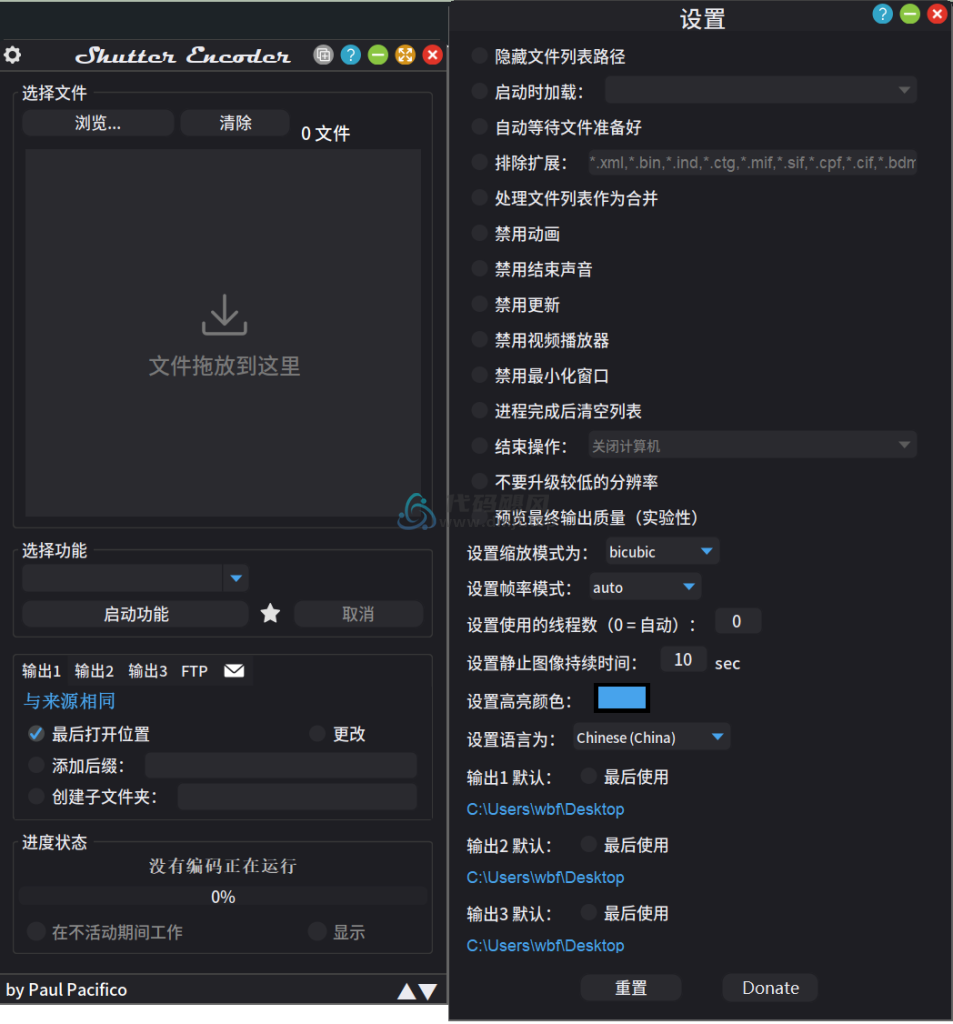Screen dimensions: 953x1024
Task: Minimize the Shutter Encoder main window
Action: click(378, 55)
